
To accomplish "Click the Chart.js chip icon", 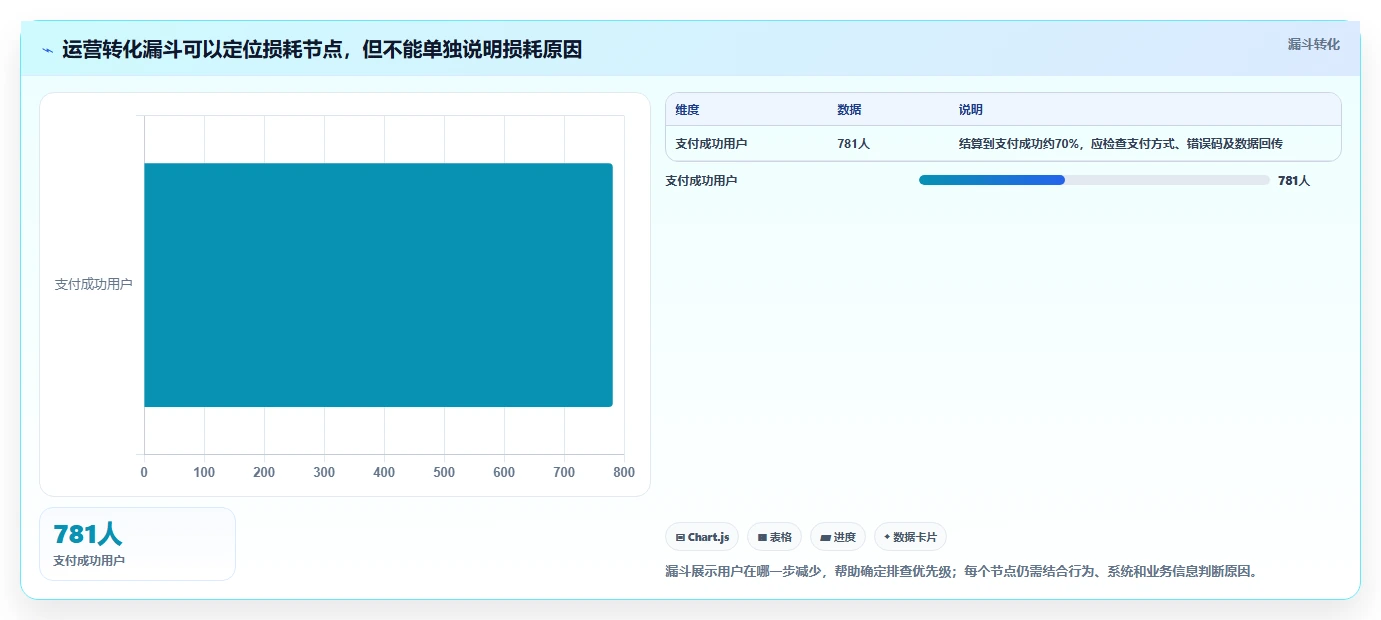I will click(680, 538).
